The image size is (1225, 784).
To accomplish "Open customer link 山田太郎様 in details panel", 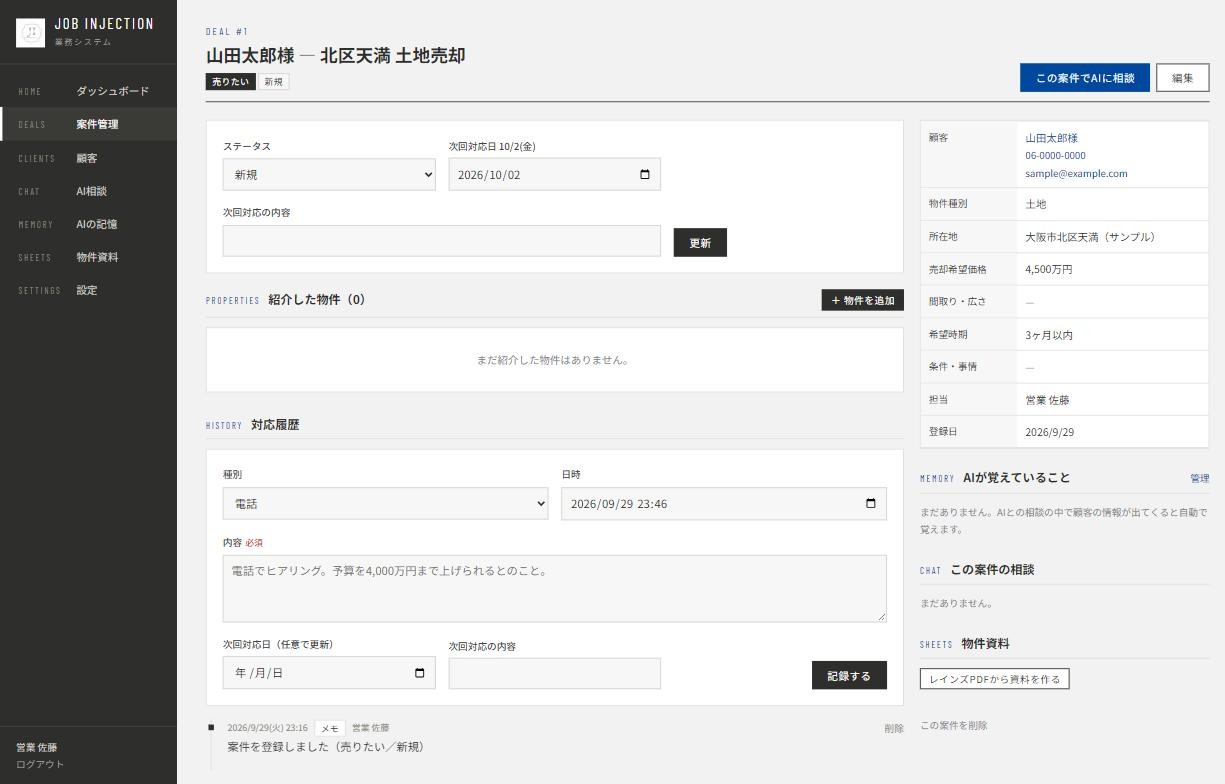I will click(x=1051, y=138).
